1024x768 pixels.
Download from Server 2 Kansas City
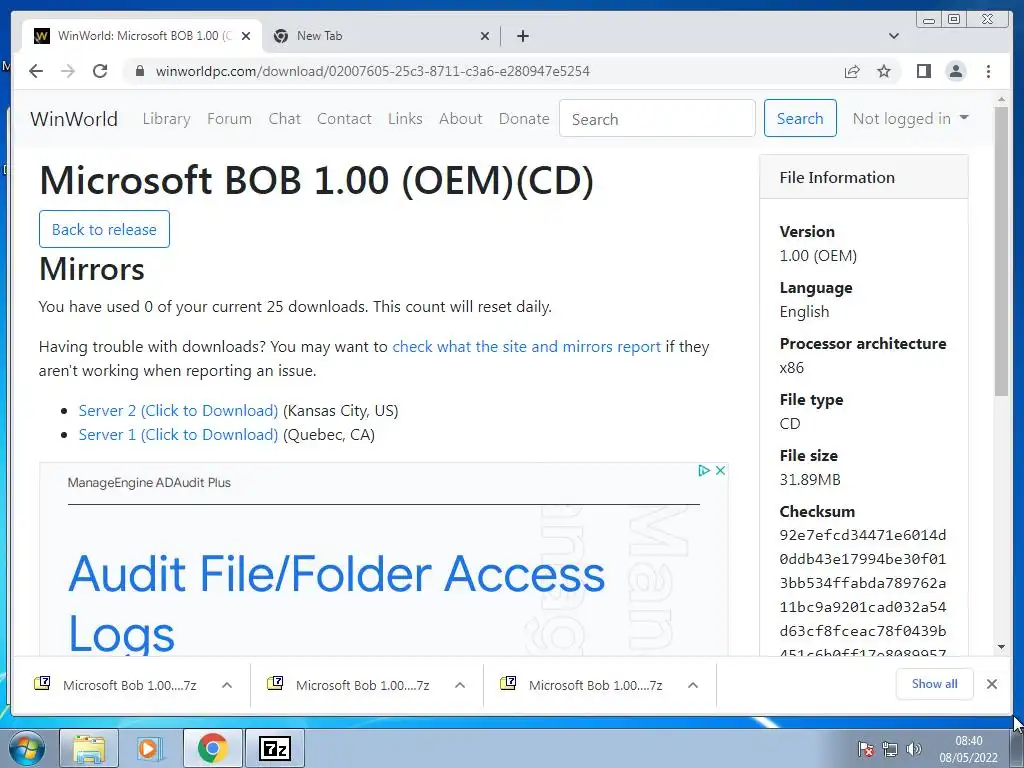tap(178, 411)
